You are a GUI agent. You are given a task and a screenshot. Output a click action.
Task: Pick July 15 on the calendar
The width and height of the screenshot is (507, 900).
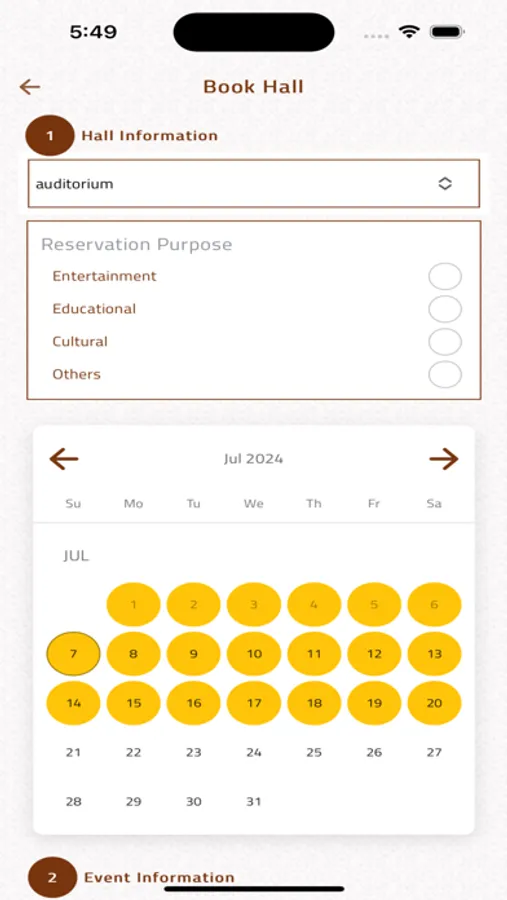[x=134, y=703]
